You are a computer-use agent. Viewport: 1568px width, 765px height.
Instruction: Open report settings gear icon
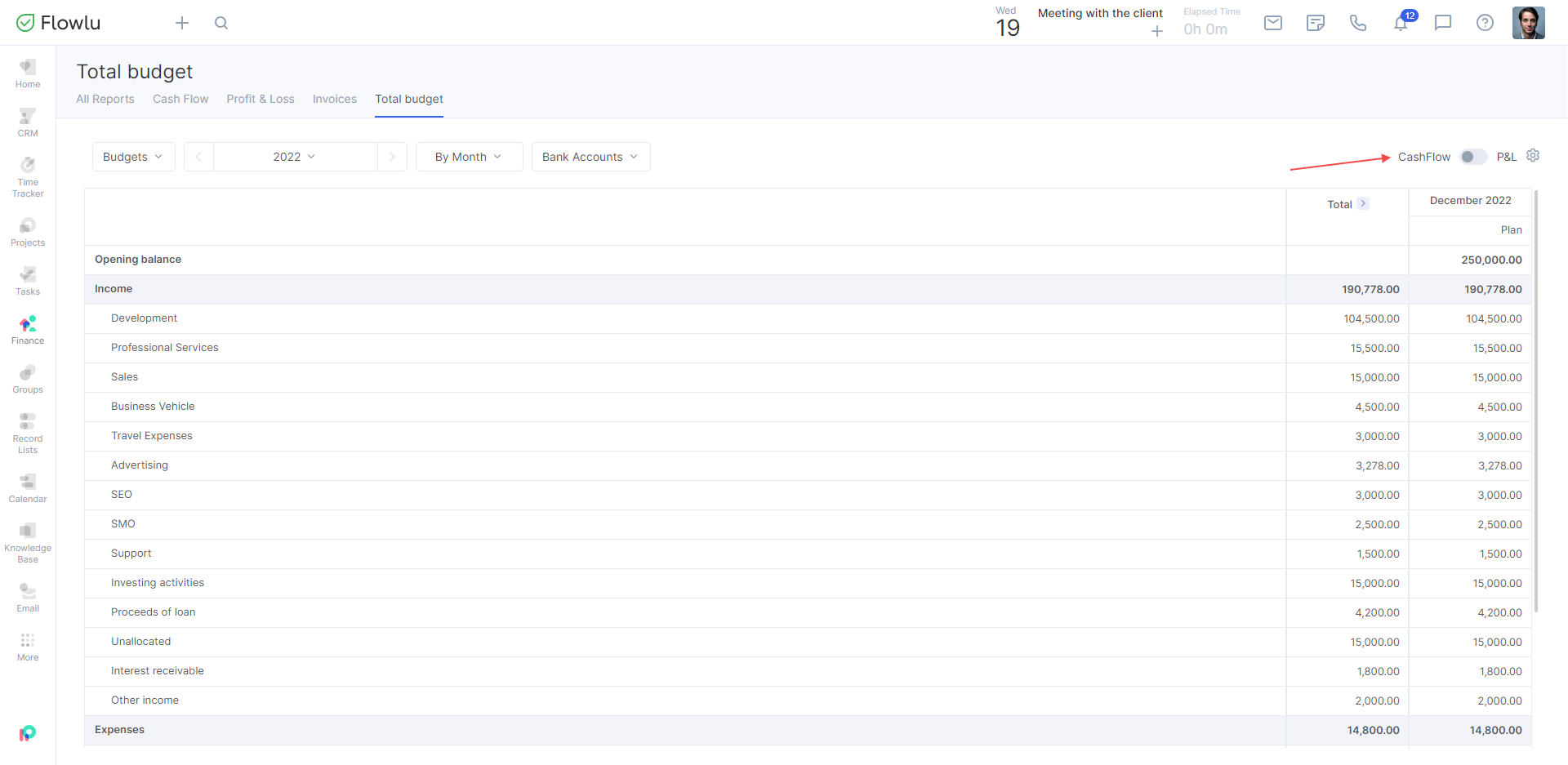[x=1533, y=155]
